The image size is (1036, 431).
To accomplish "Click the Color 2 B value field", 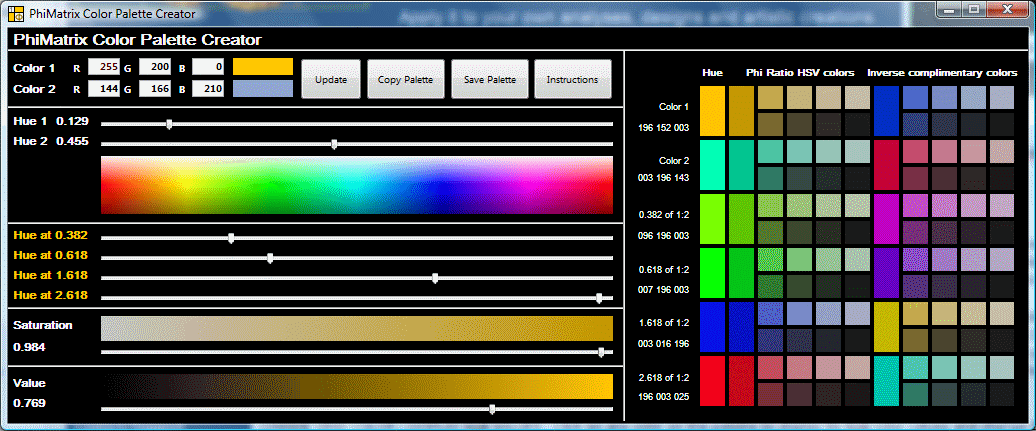I will pos(207,89).
